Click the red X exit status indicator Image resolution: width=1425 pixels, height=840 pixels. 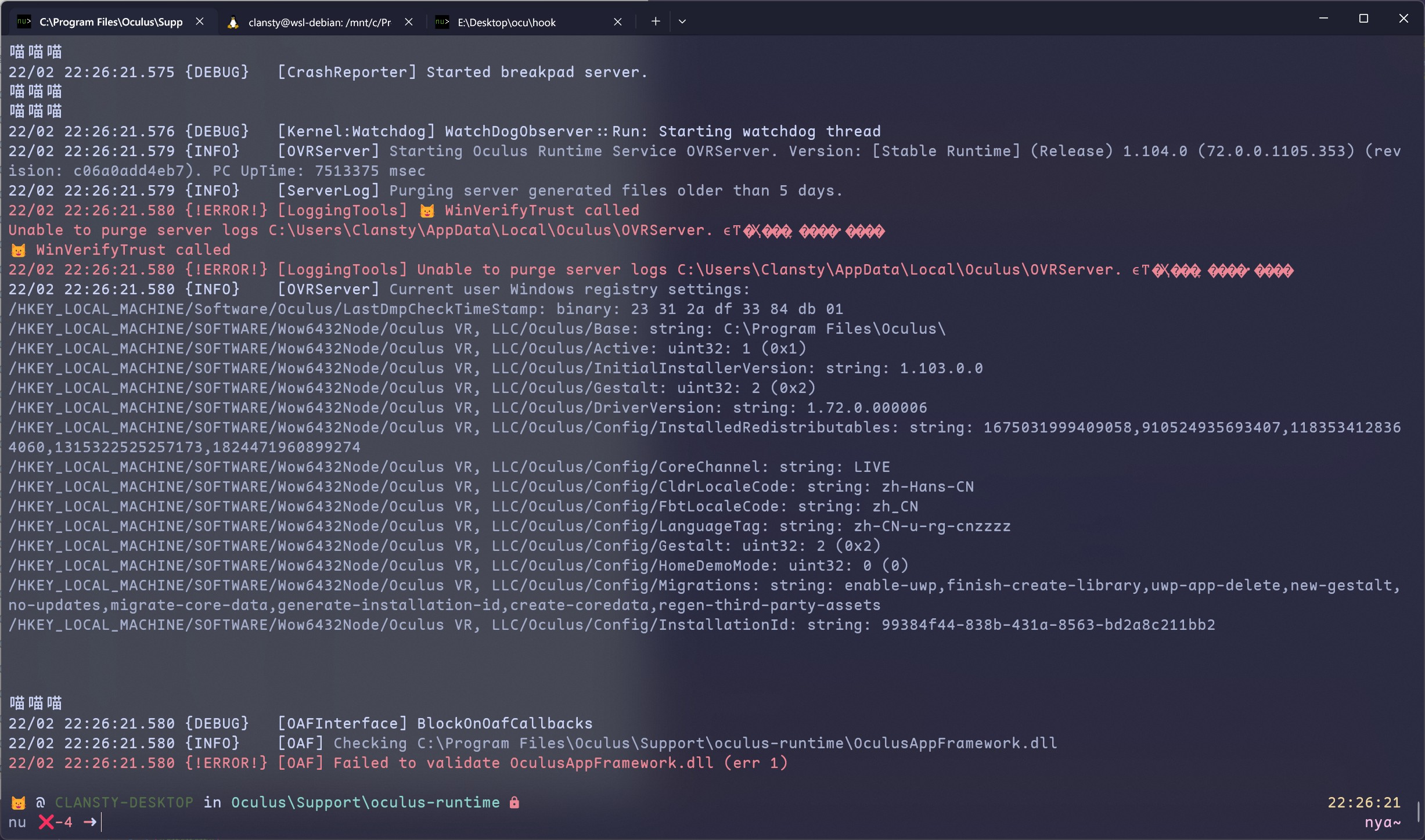click(46, 822)
